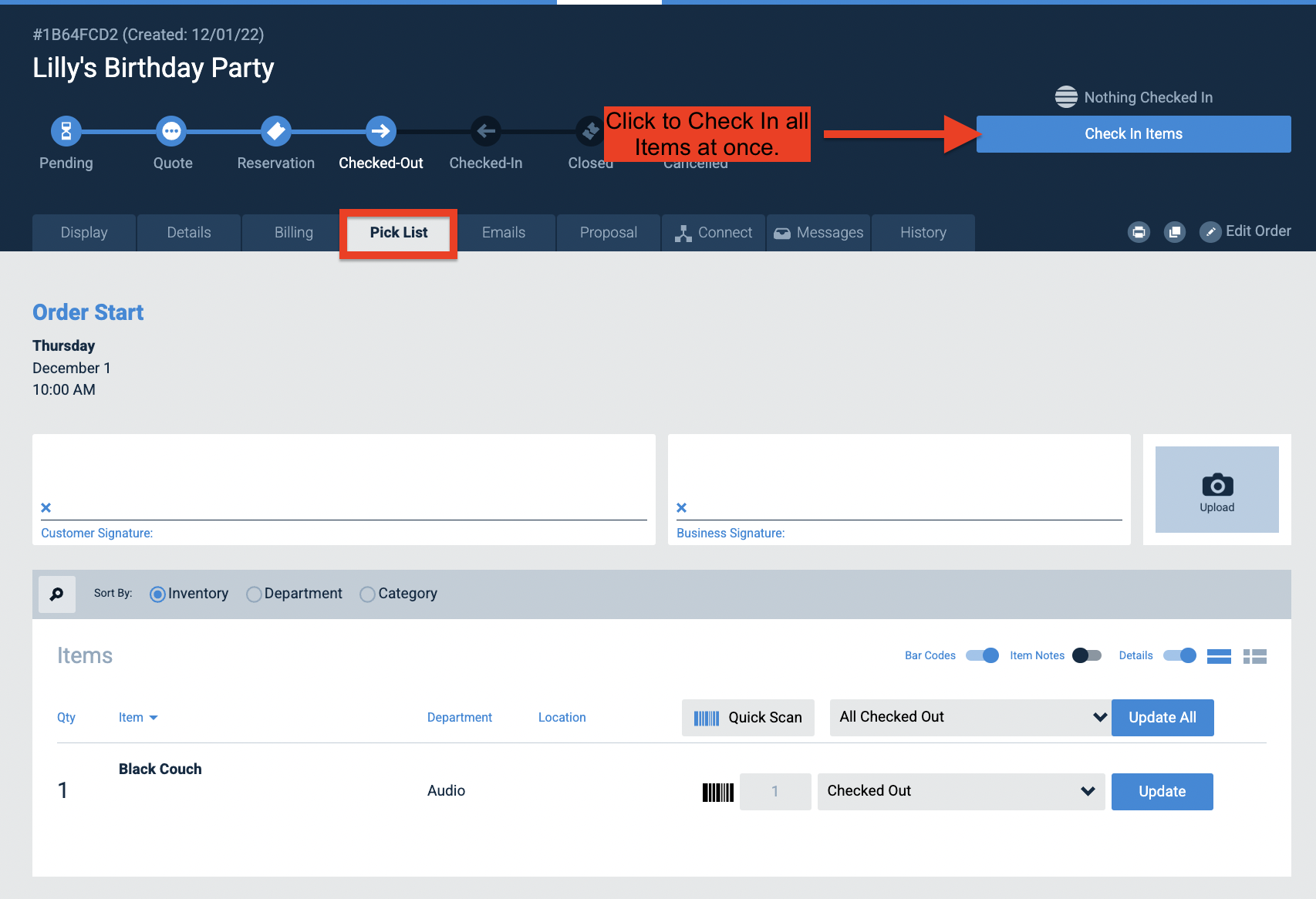Click the Black Couch barcode icon

click(717, 792)
